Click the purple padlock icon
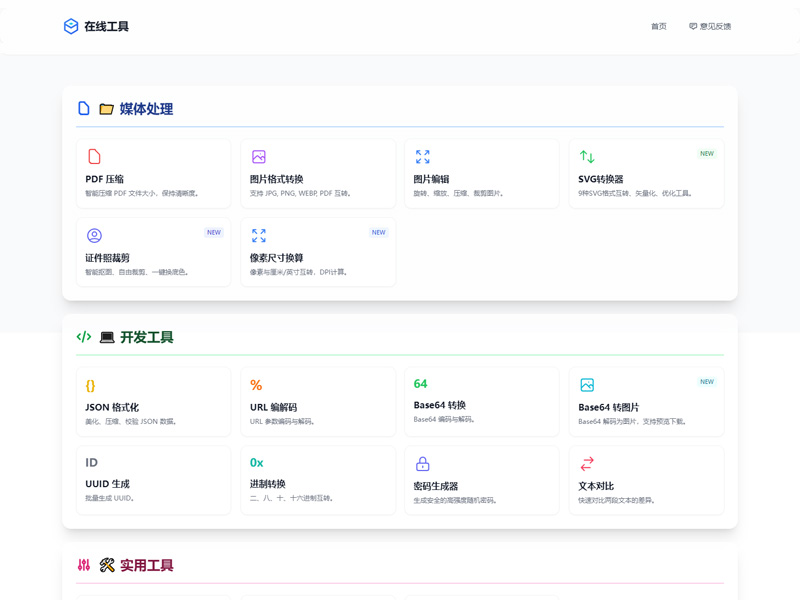Viewport: 800px width, 600px height. pyautogui.click(x=422, y=464)
